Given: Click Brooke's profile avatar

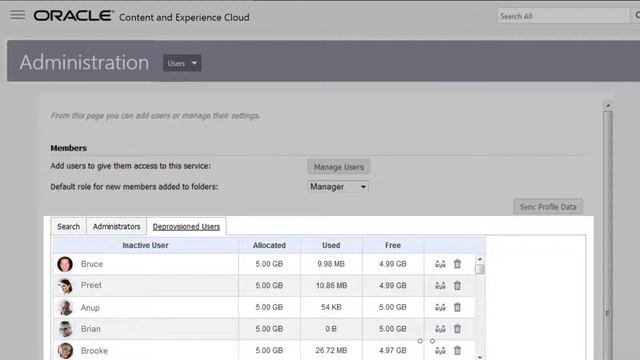Looking at the screenshot, I should [65, 351].
